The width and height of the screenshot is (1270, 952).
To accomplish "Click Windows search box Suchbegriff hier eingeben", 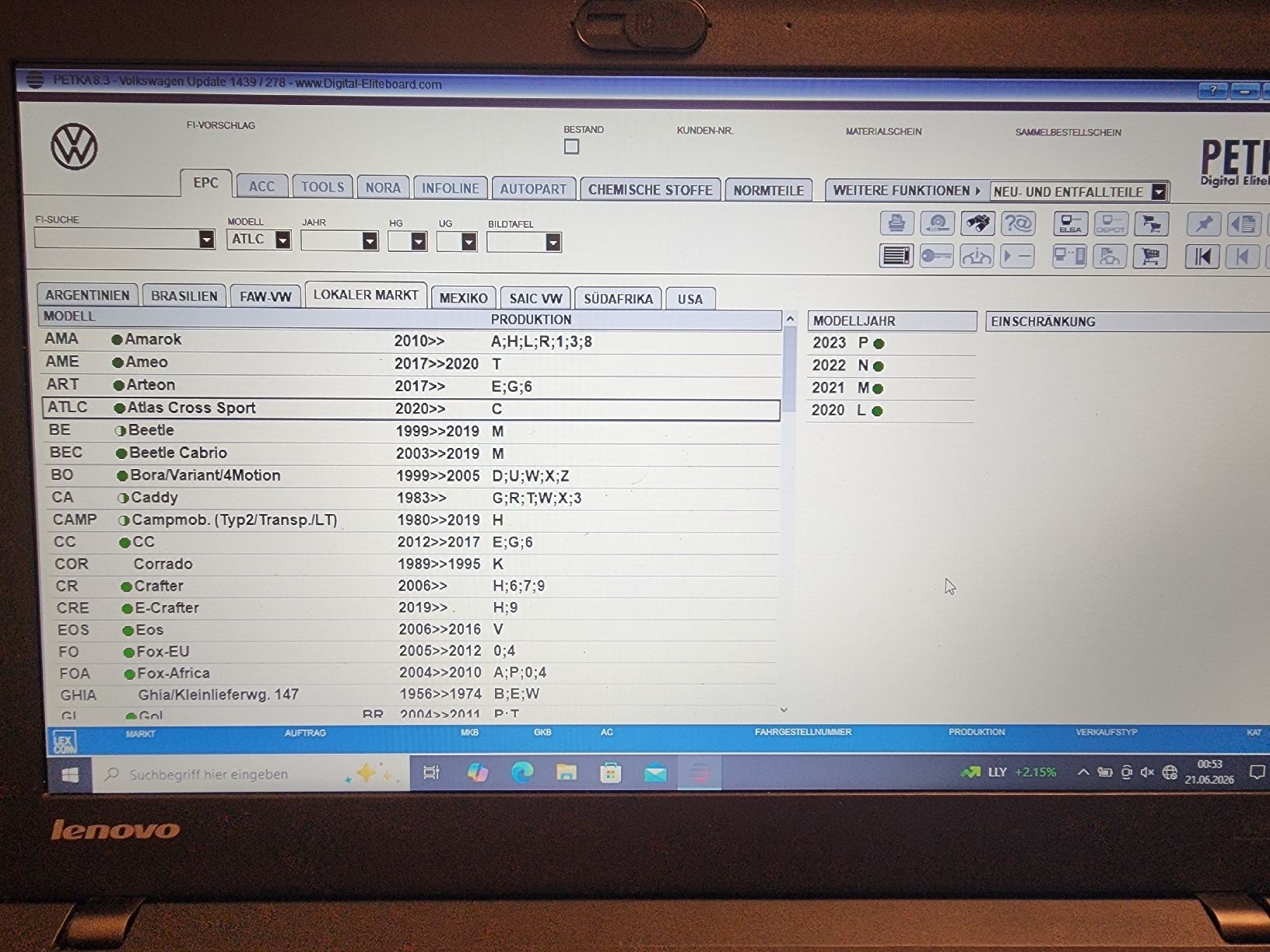I will tap(251, 774).
